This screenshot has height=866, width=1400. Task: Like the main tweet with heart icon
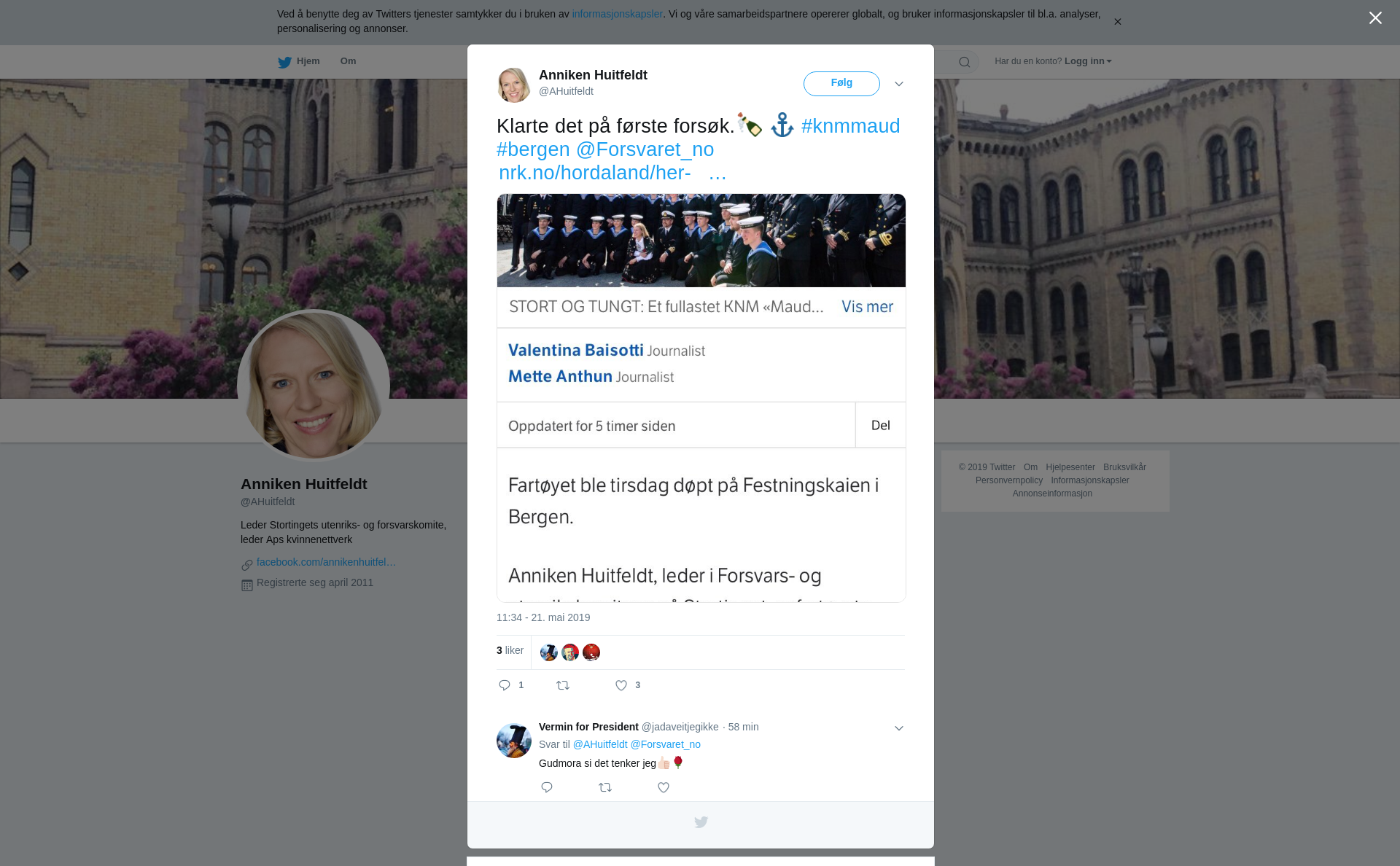(x=621, y=685)
